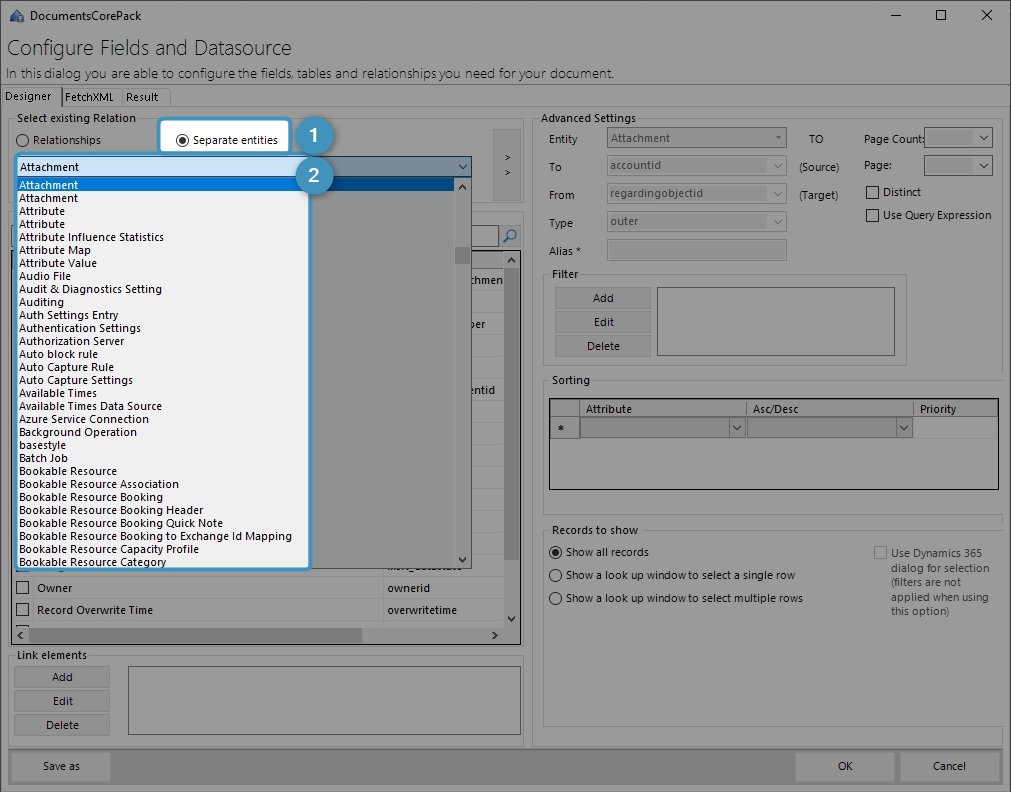Click the Filter Edit button

[603, 322]
